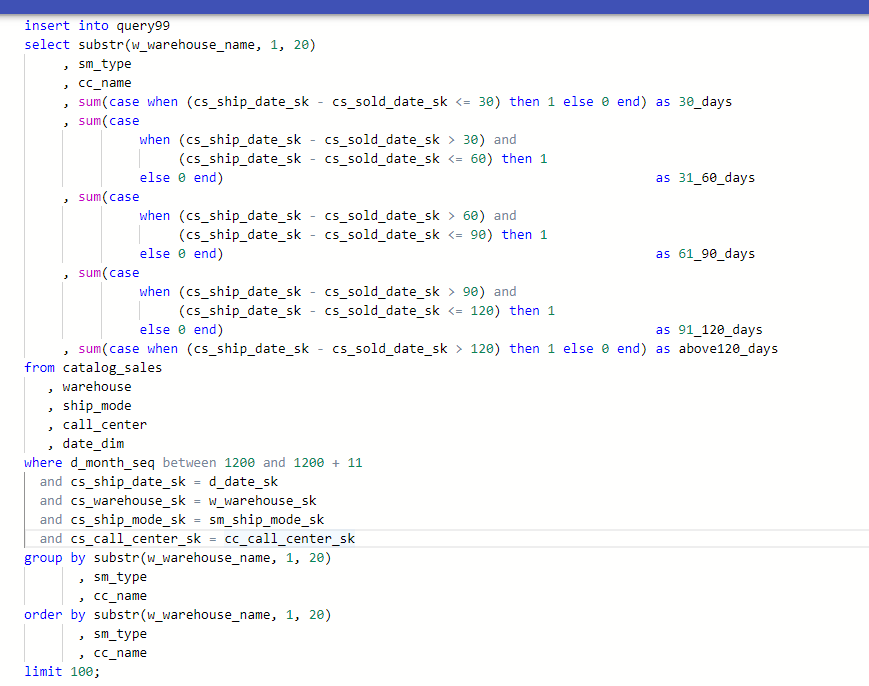Click 'date_dim' table name
This screenshot has height=686, width=869.
[x=93, y=444]
